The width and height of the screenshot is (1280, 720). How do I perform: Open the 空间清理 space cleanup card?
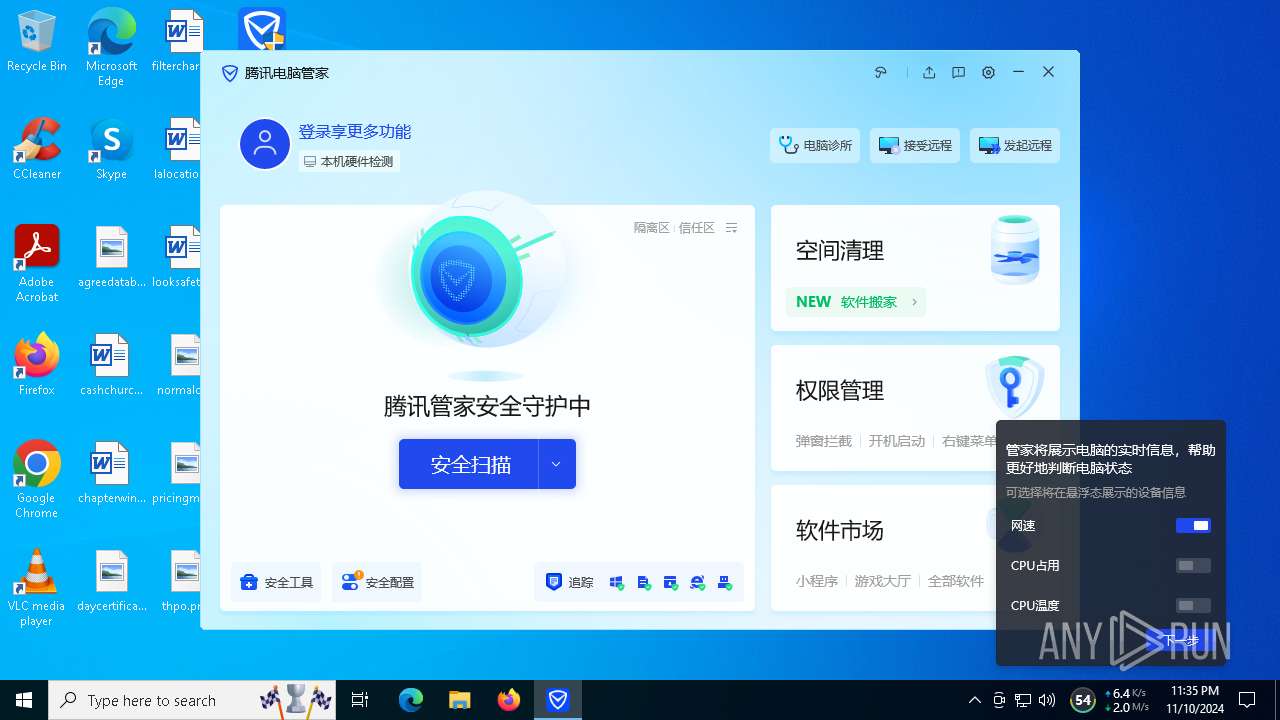click(915, 268)
